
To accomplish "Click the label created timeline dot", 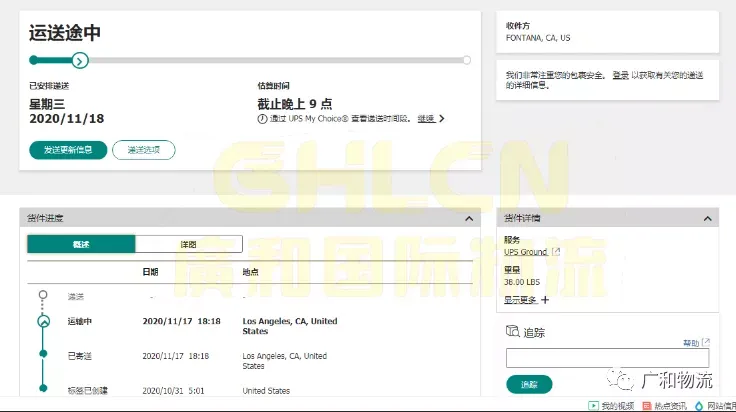I will [43, 388].
